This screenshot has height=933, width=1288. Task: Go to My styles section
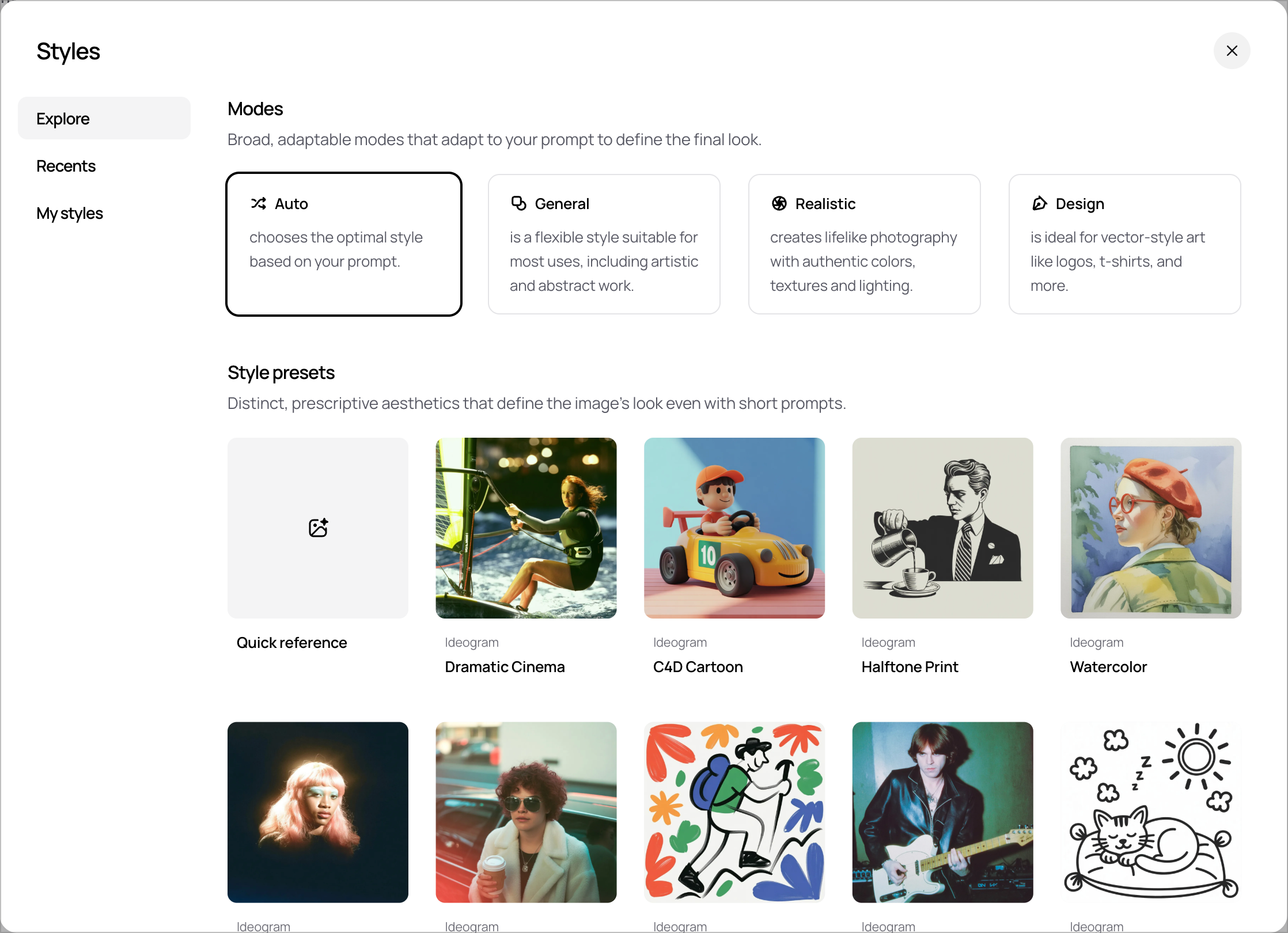tap(70, 213)
